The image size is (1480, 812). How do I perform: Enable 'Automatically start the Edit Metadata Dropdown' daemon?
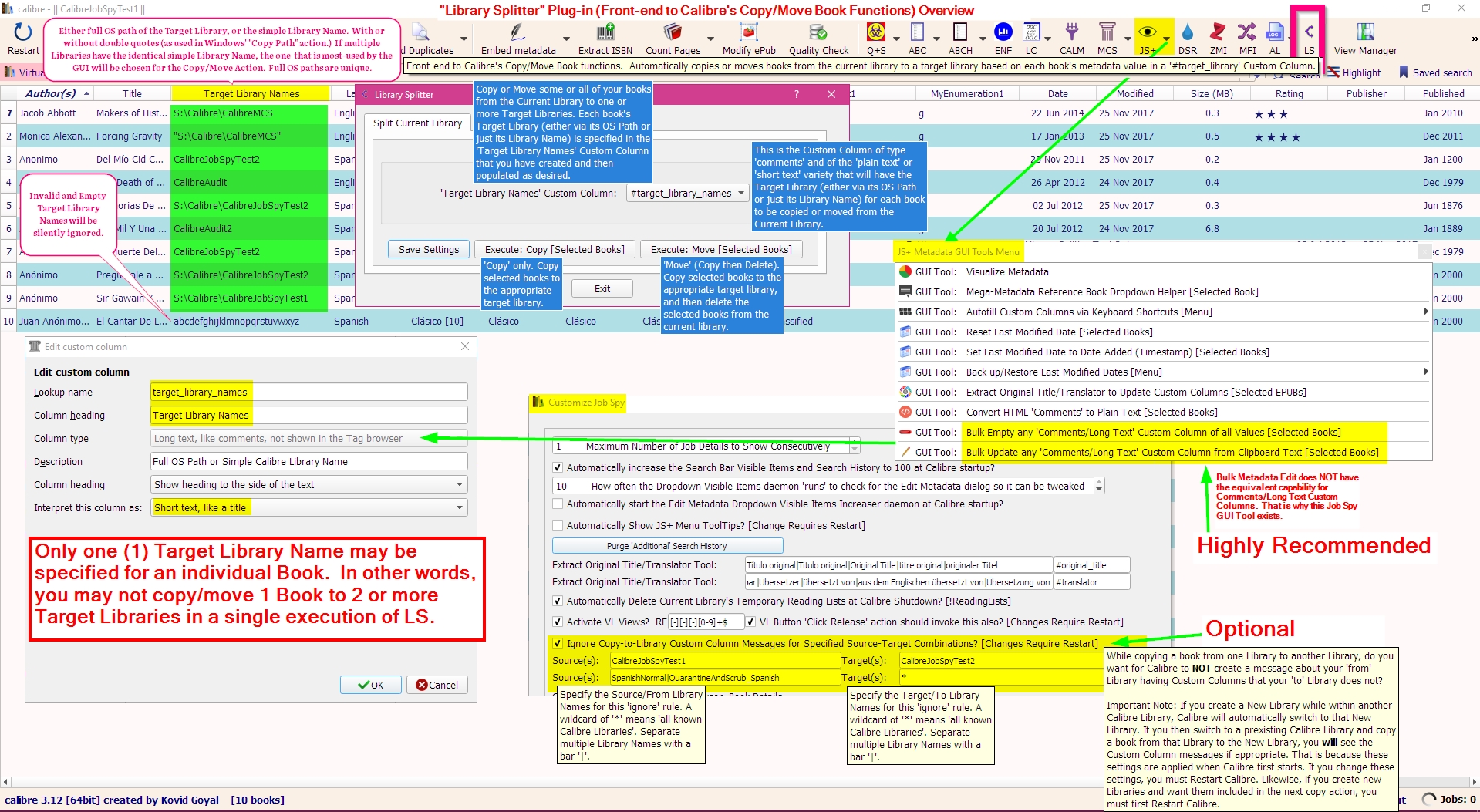point(558,504)
